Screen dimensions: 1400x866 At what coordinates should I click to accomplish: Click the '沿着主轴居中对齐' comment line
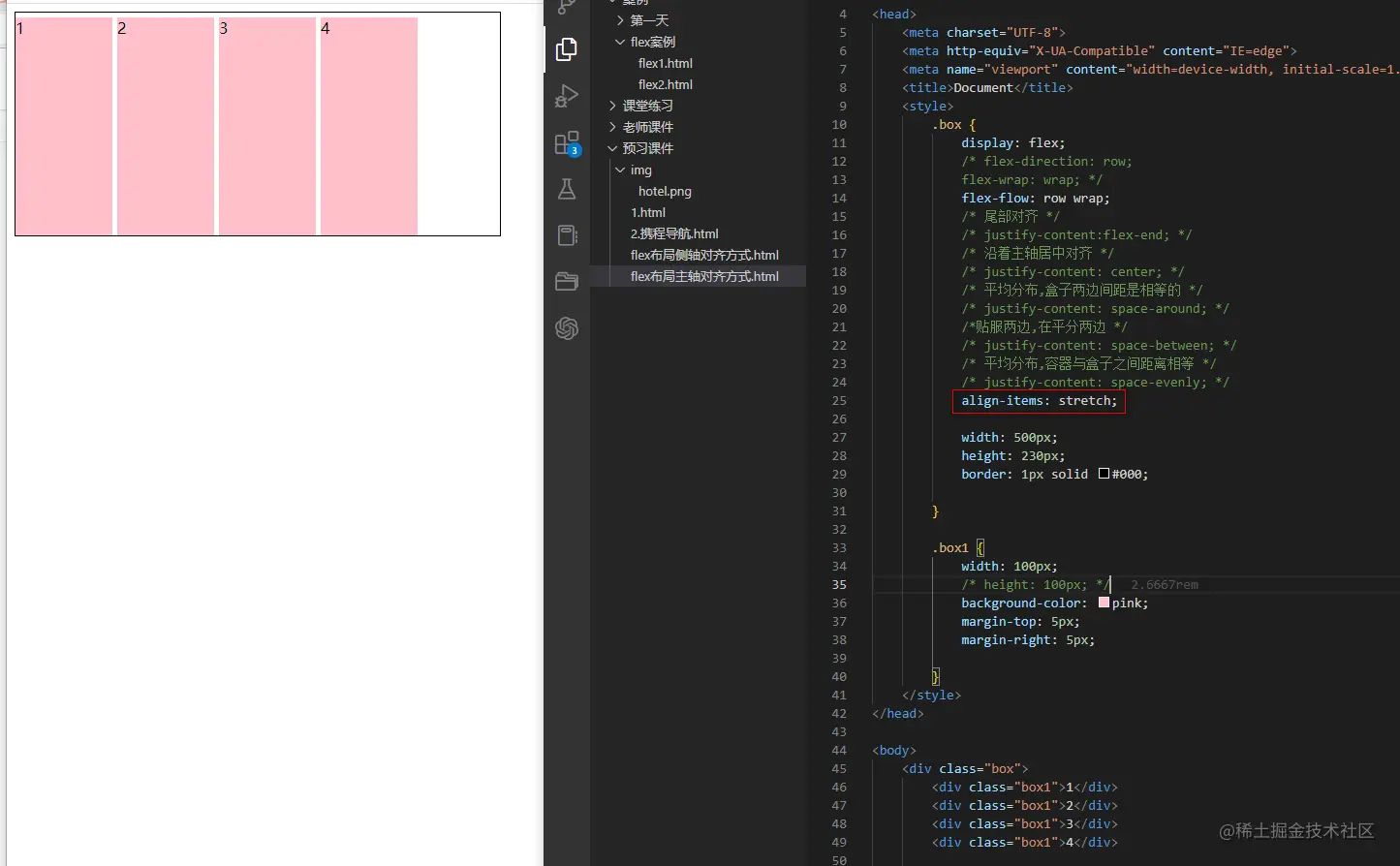(1038, 253)
